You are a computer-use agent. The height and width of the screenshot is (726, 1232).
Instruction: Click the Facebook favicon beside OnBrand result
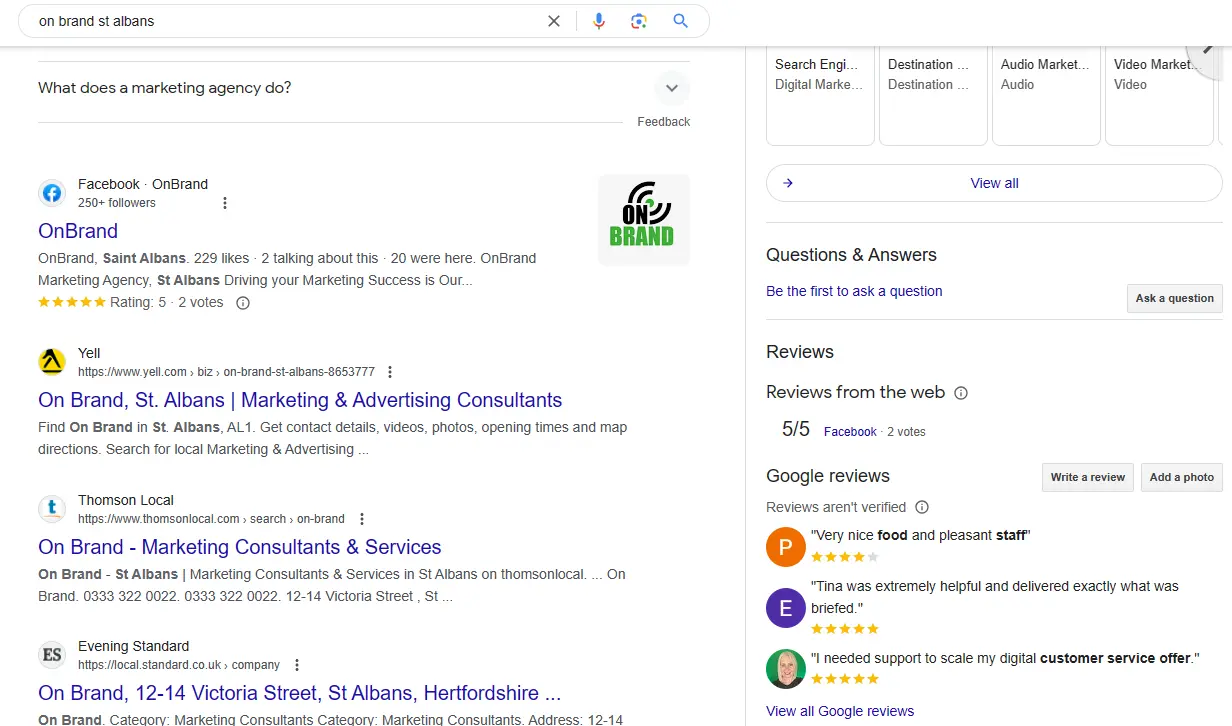pyautogui.click(x=52, y=192)
